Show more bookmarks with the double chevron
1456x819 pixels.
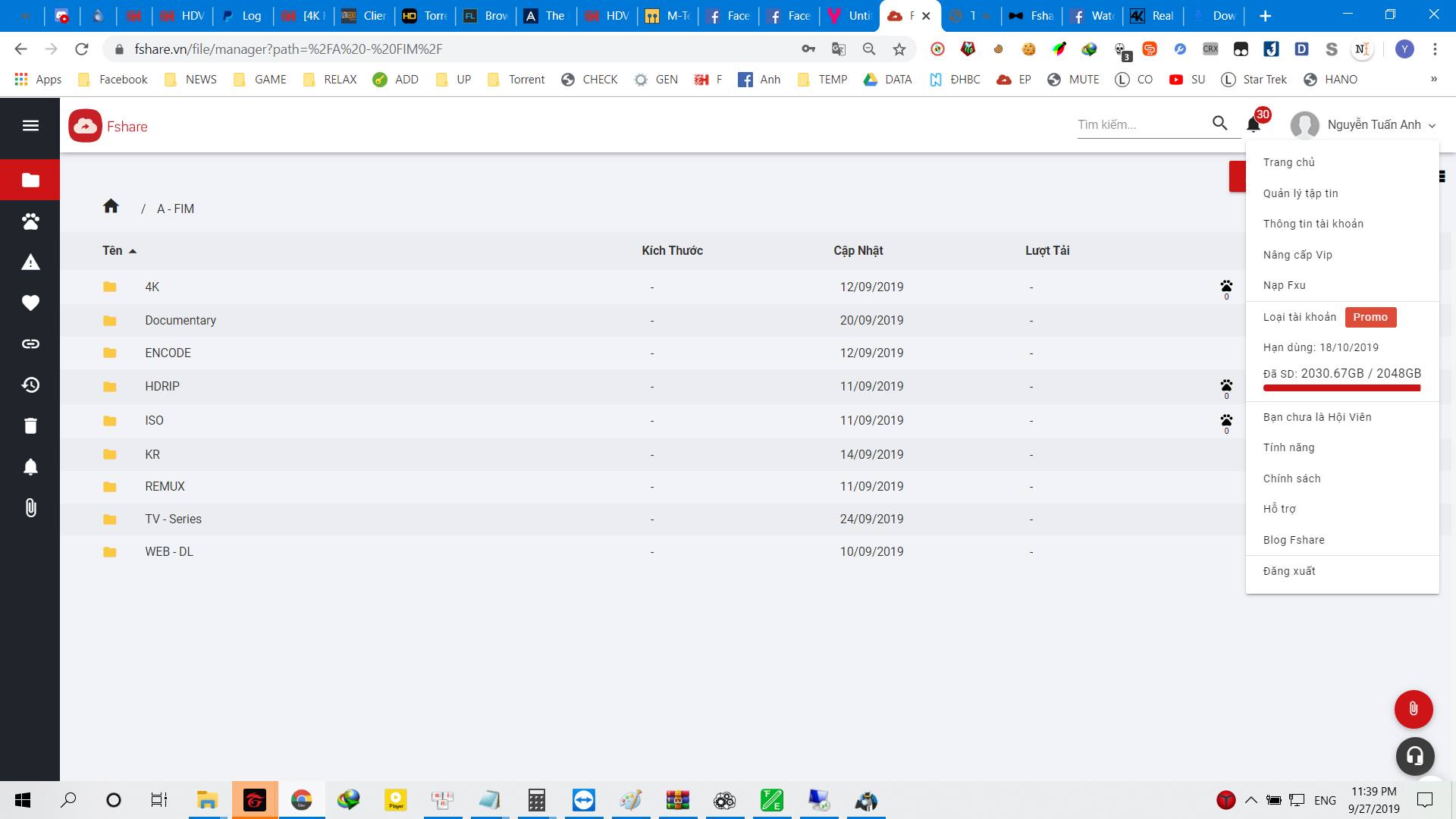click(1433, 79)
